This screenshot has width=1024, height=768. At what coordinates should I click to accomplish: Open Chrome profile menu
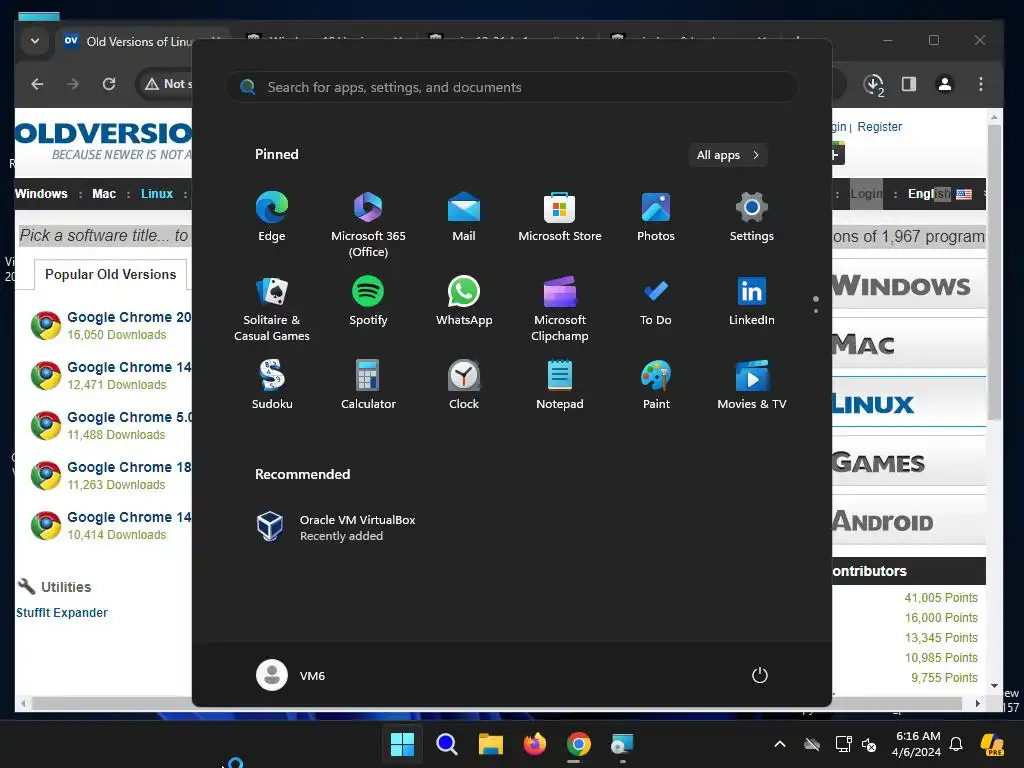944,84
